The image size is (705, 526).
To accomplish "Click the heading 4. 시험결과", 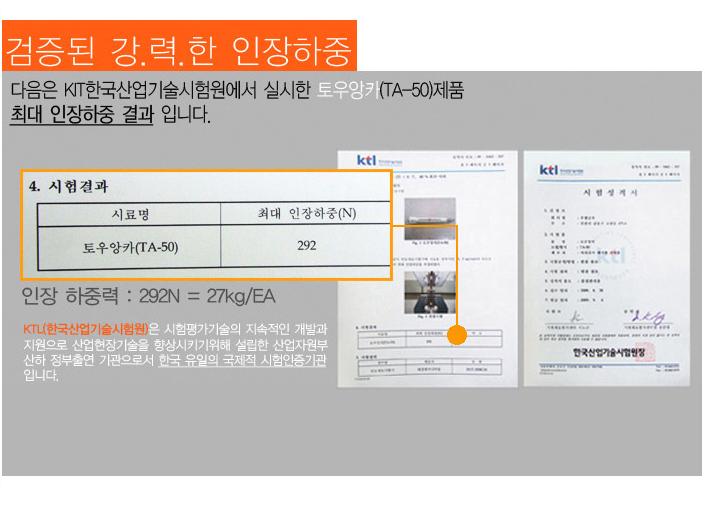I will [x=68, y=186].
